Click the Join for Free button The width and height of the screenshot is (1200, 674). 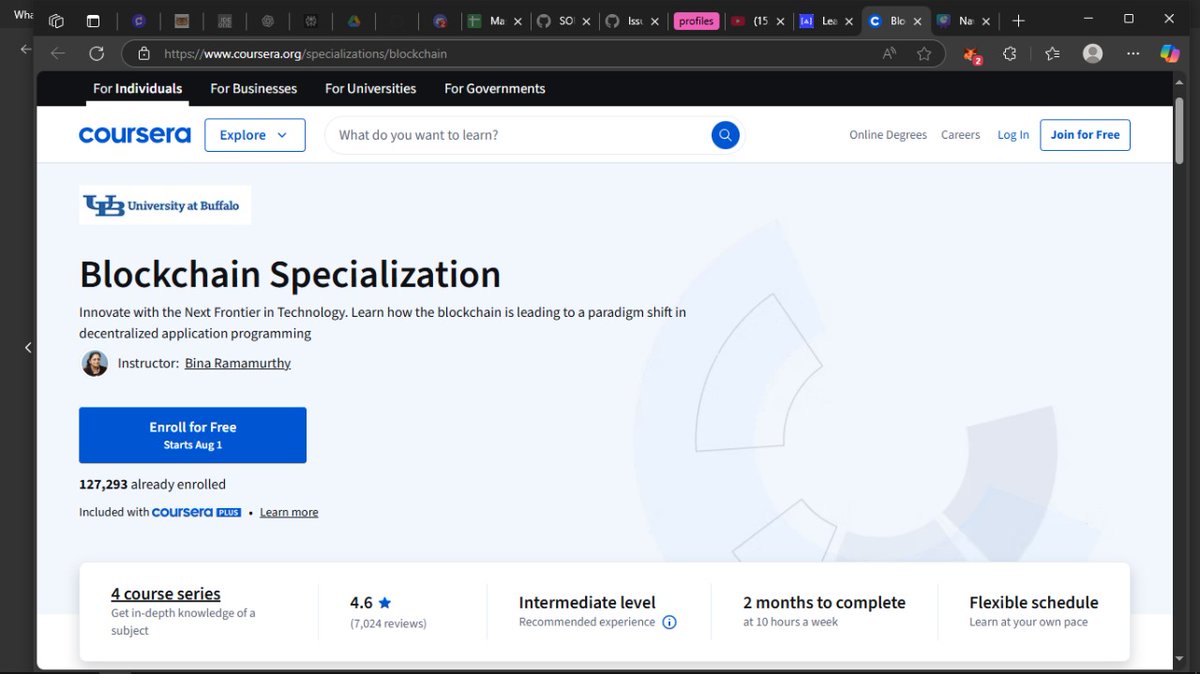tap(1085, 135)
